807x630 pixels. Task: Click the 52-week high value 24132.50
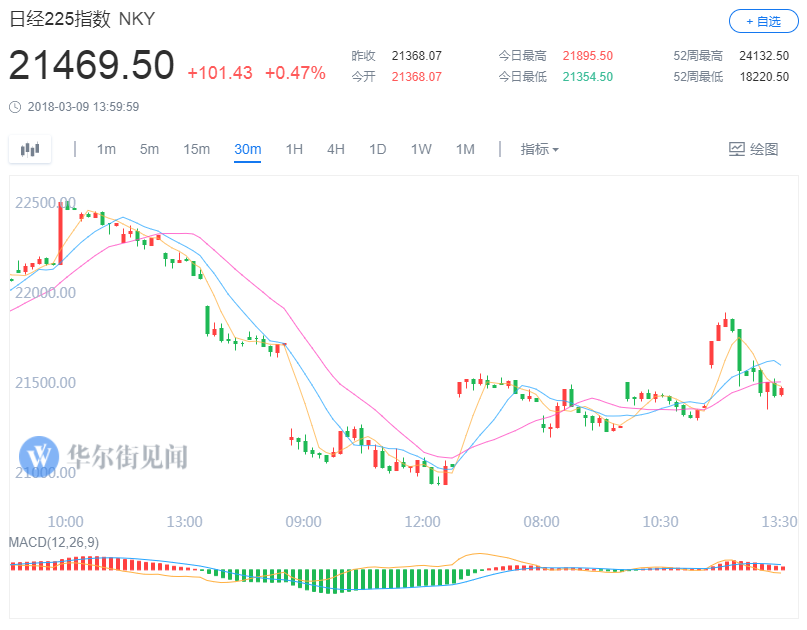(x=764, y=56)
